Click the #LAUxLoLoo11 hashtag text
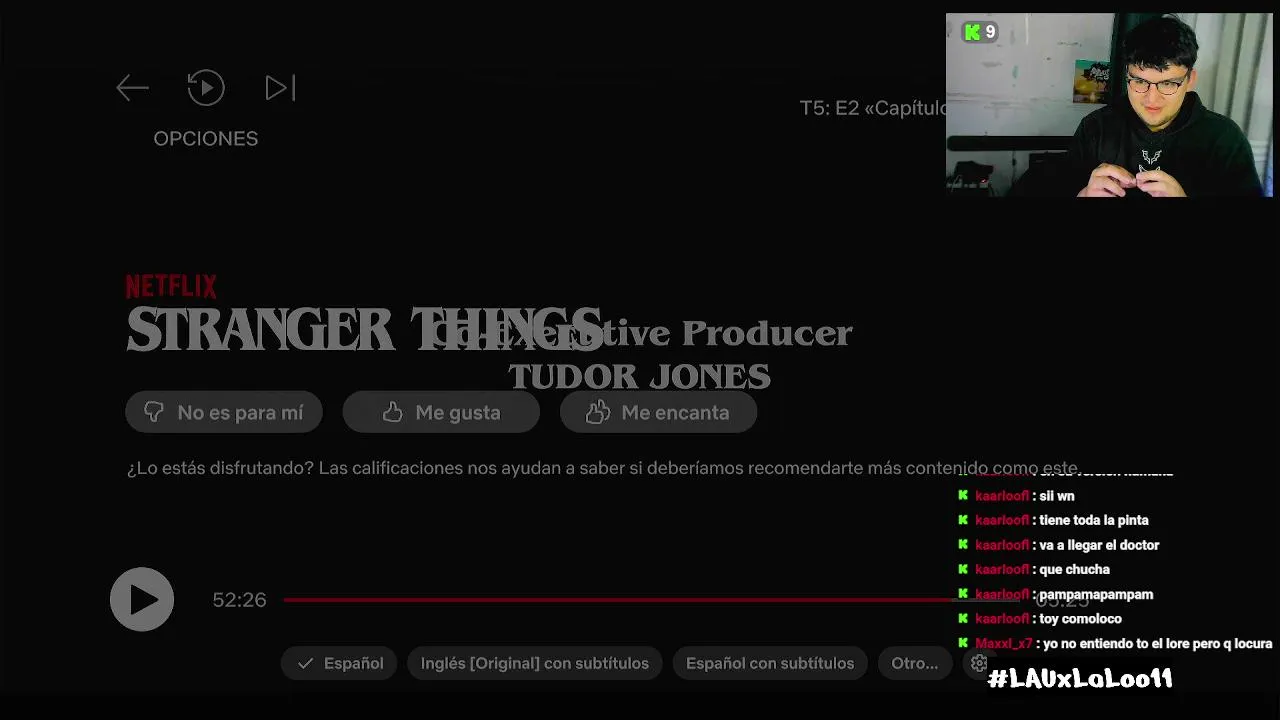Image resolution: width=1280 pixels, height=720 pixels. click(1080, 679)
